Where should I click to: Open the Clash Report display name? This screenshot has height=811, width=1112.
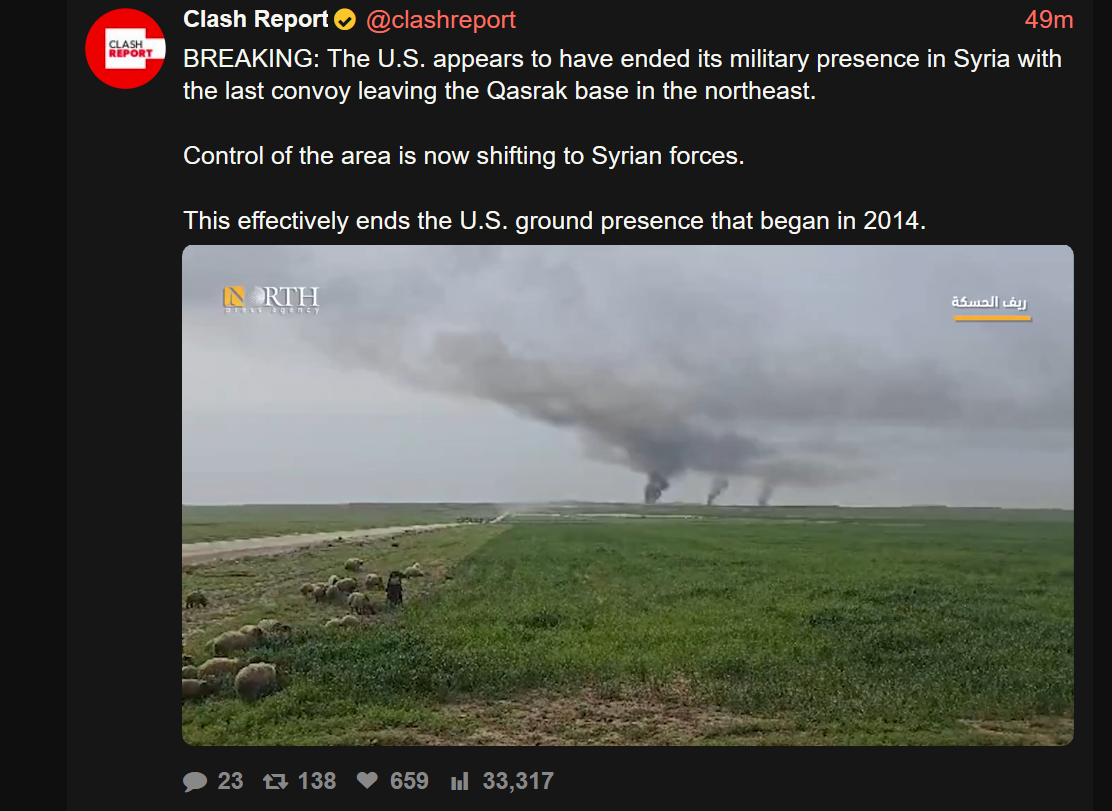(255, 20)
